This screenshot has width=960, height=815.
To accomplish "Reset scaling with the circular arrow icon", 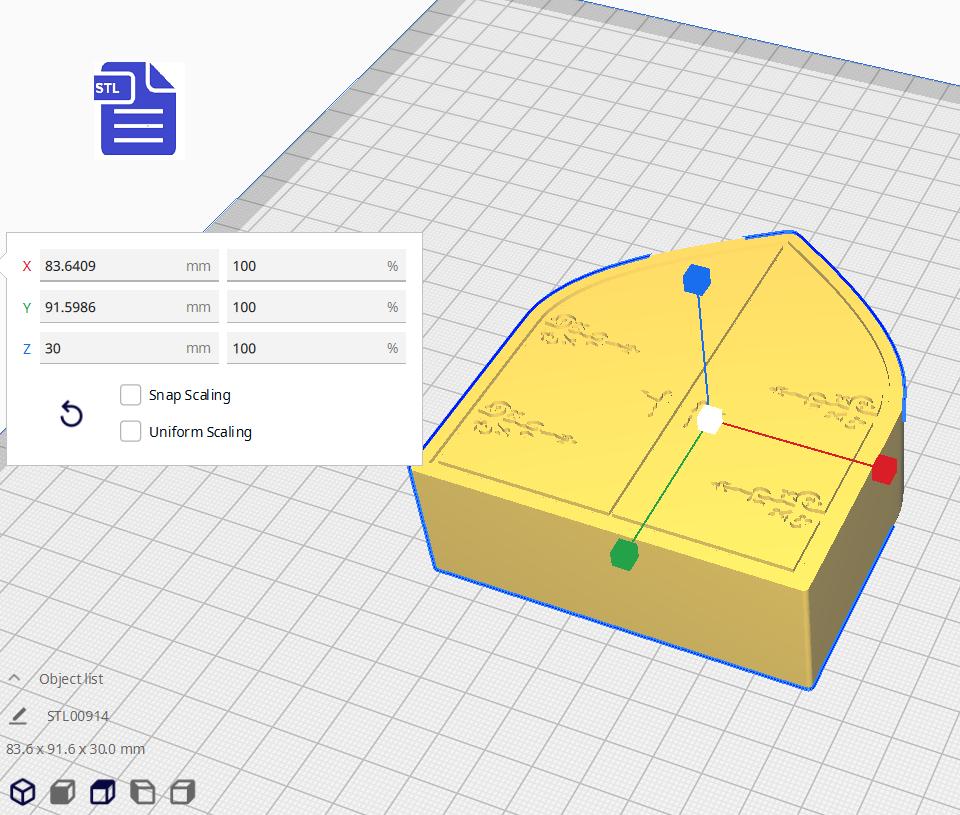I will point(71,414).
